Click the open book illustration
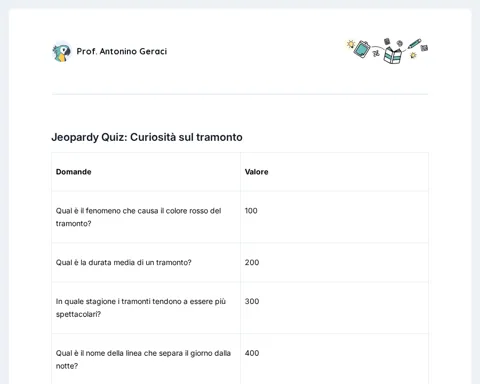The image size is (480, 384). (393, 56)
